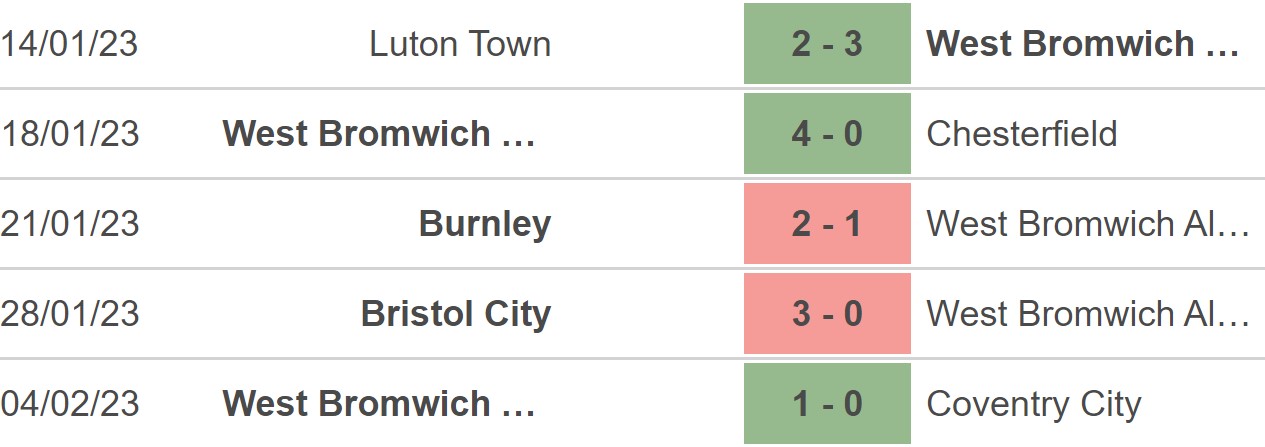Open the Chesterfield team link
The width and height of the screenshot is (1265, 447).
tap(1022, 134)
